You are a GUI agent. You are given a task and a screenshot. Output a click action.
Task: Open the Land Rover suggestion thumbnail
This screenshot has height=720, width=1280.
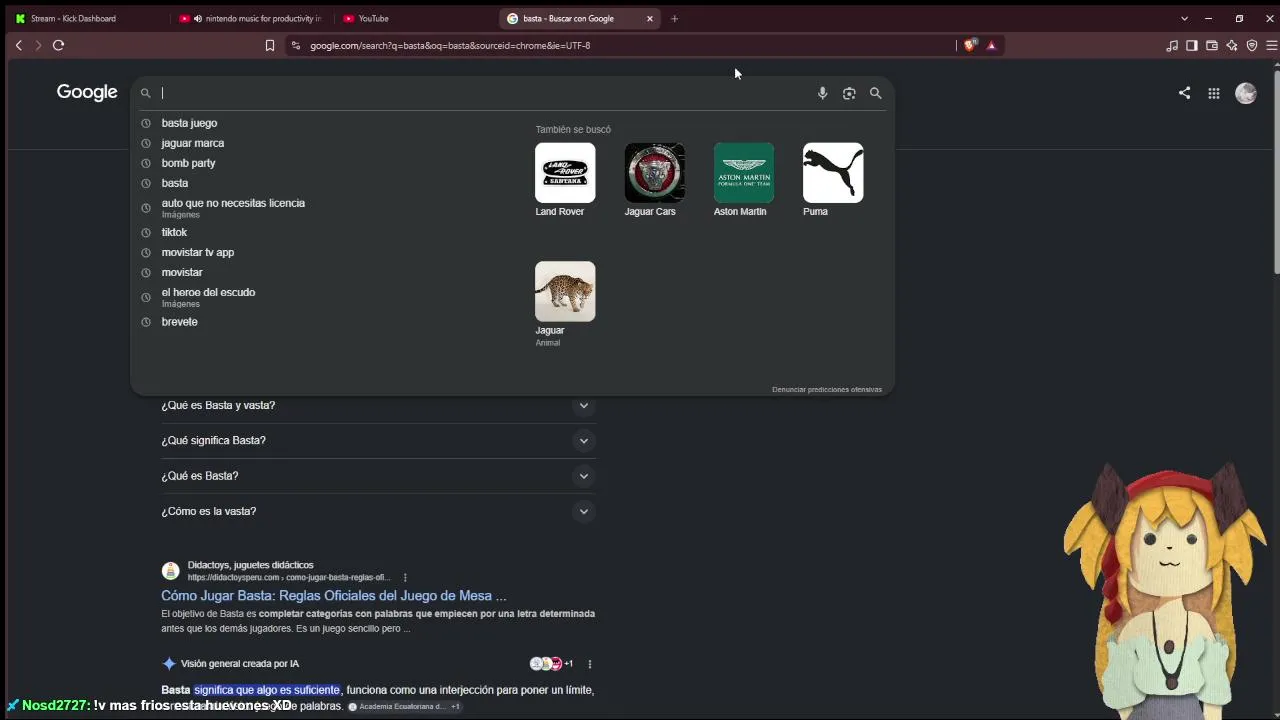565,172
